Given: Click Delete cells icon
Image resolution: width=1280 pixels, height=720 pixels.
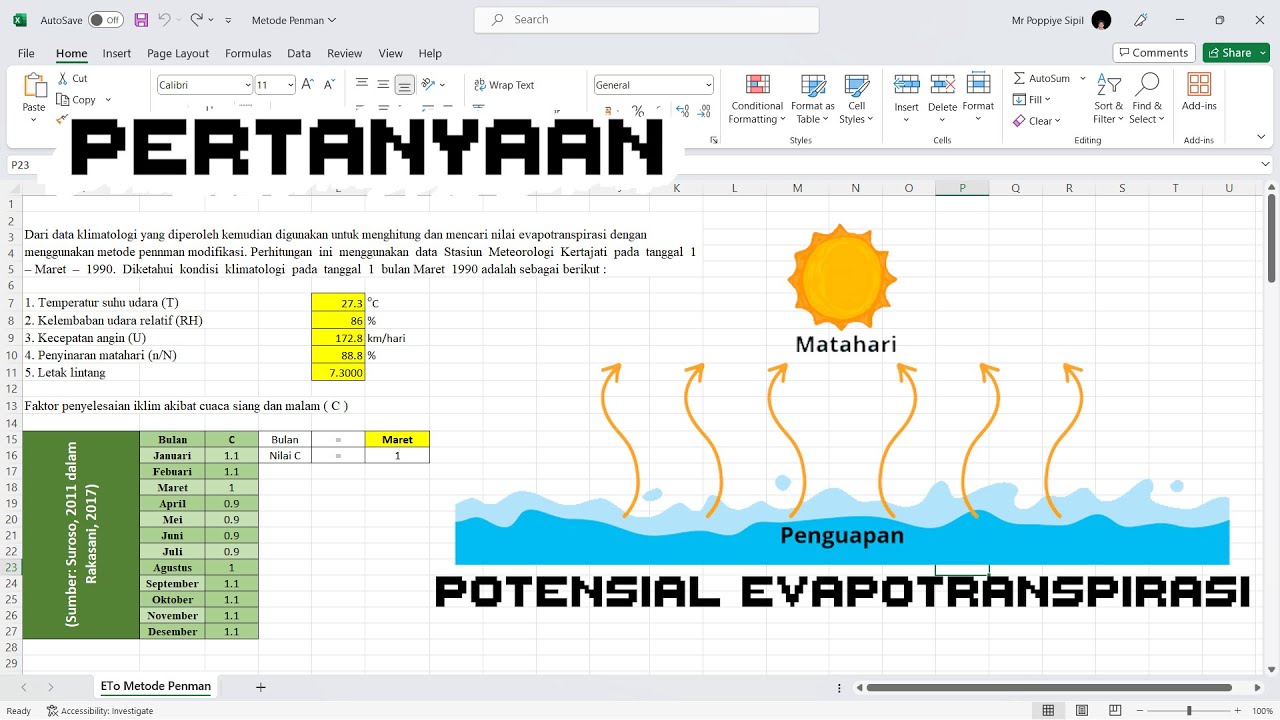Looking at the screenshot, I should pos(942,85).
